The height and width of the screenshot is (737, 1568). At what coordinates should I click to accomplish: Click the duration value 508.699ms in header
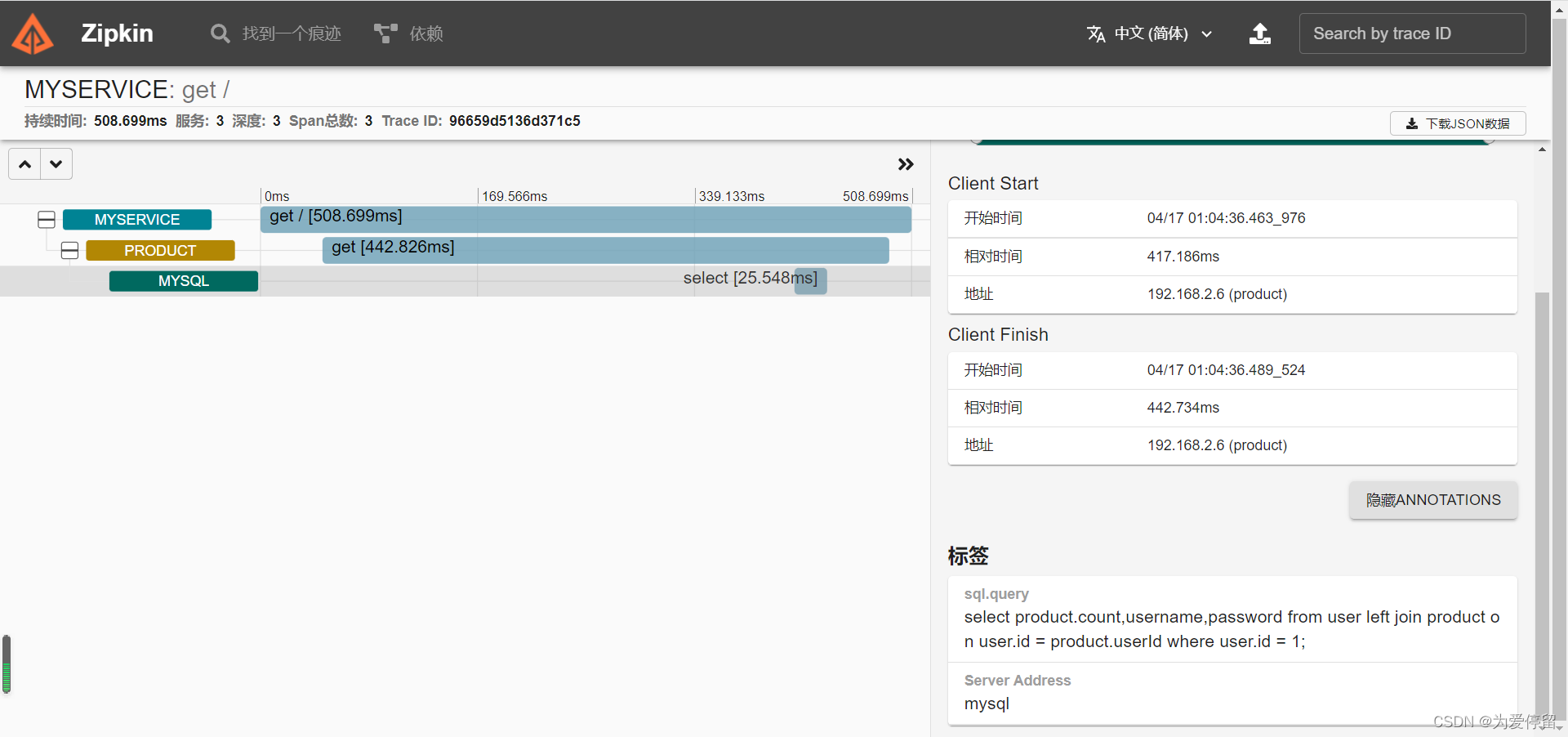pyautogui.click(x=131, y=121)
